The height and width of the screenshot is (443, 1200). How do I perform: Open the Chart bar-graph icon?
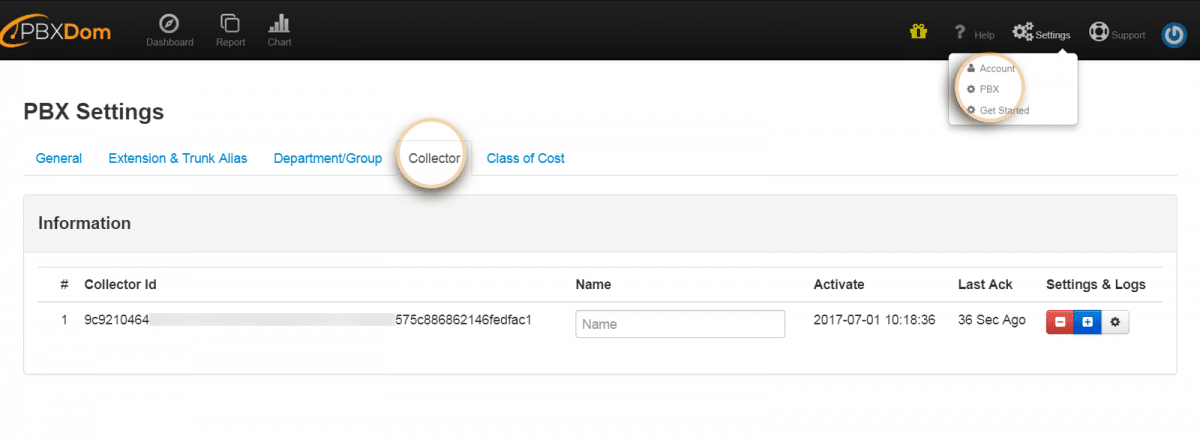(x=279, y=25)
